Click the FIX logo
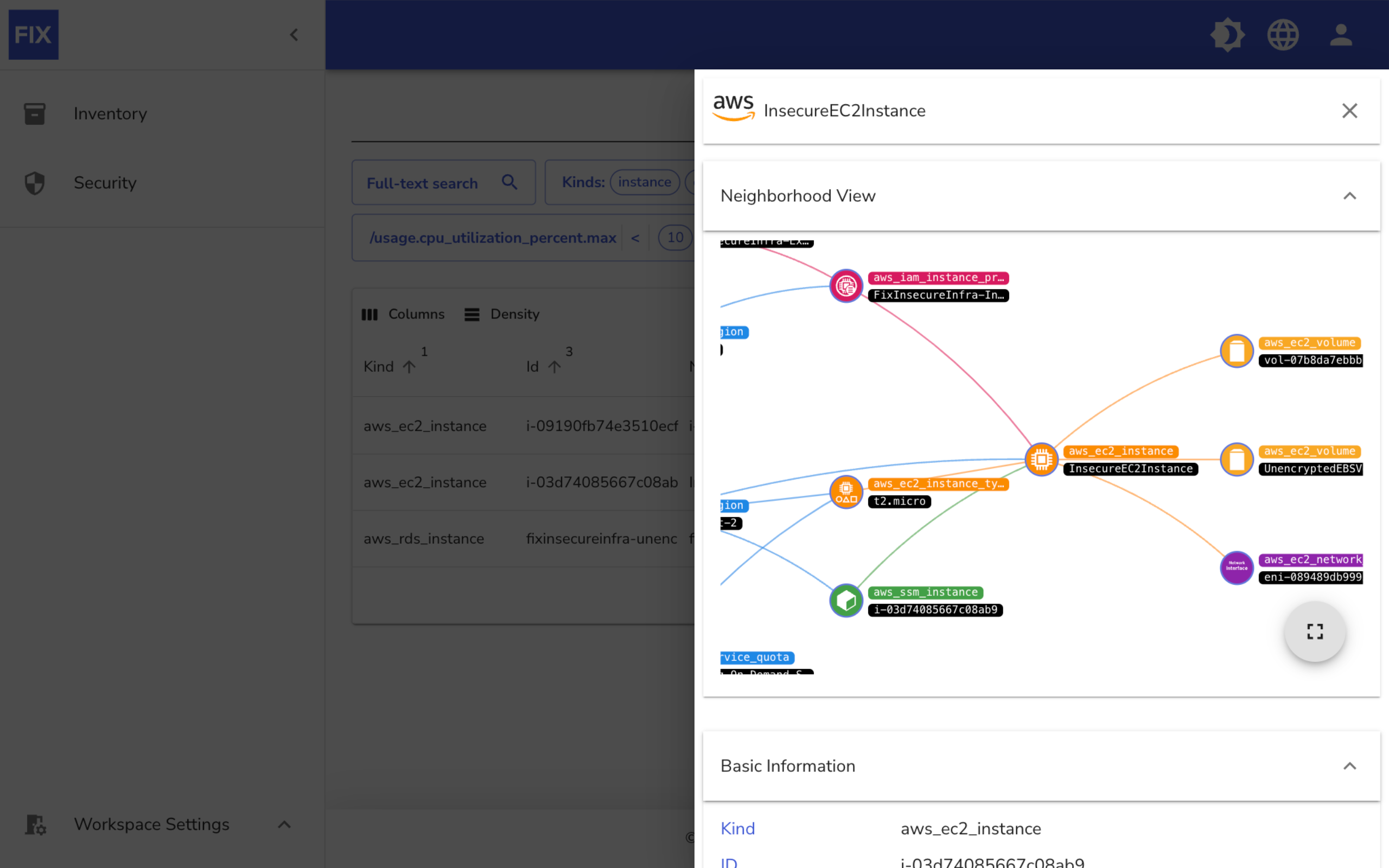This screenshot has height=868, width=1389. click(x=33, y=34)
